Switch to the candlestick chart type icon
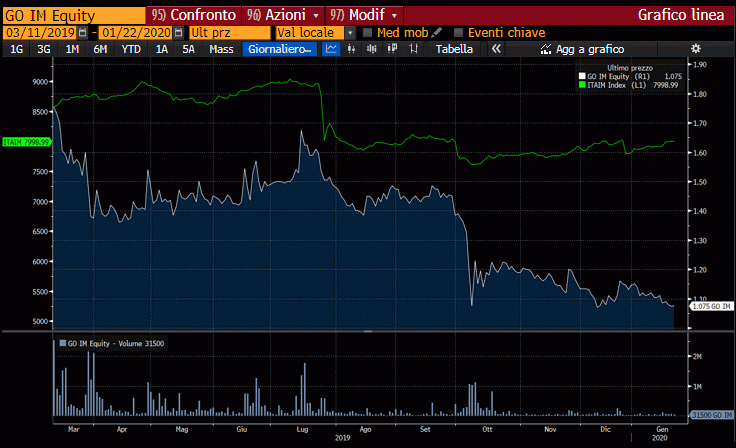This screenshot has height=448, width=736. 372,49
